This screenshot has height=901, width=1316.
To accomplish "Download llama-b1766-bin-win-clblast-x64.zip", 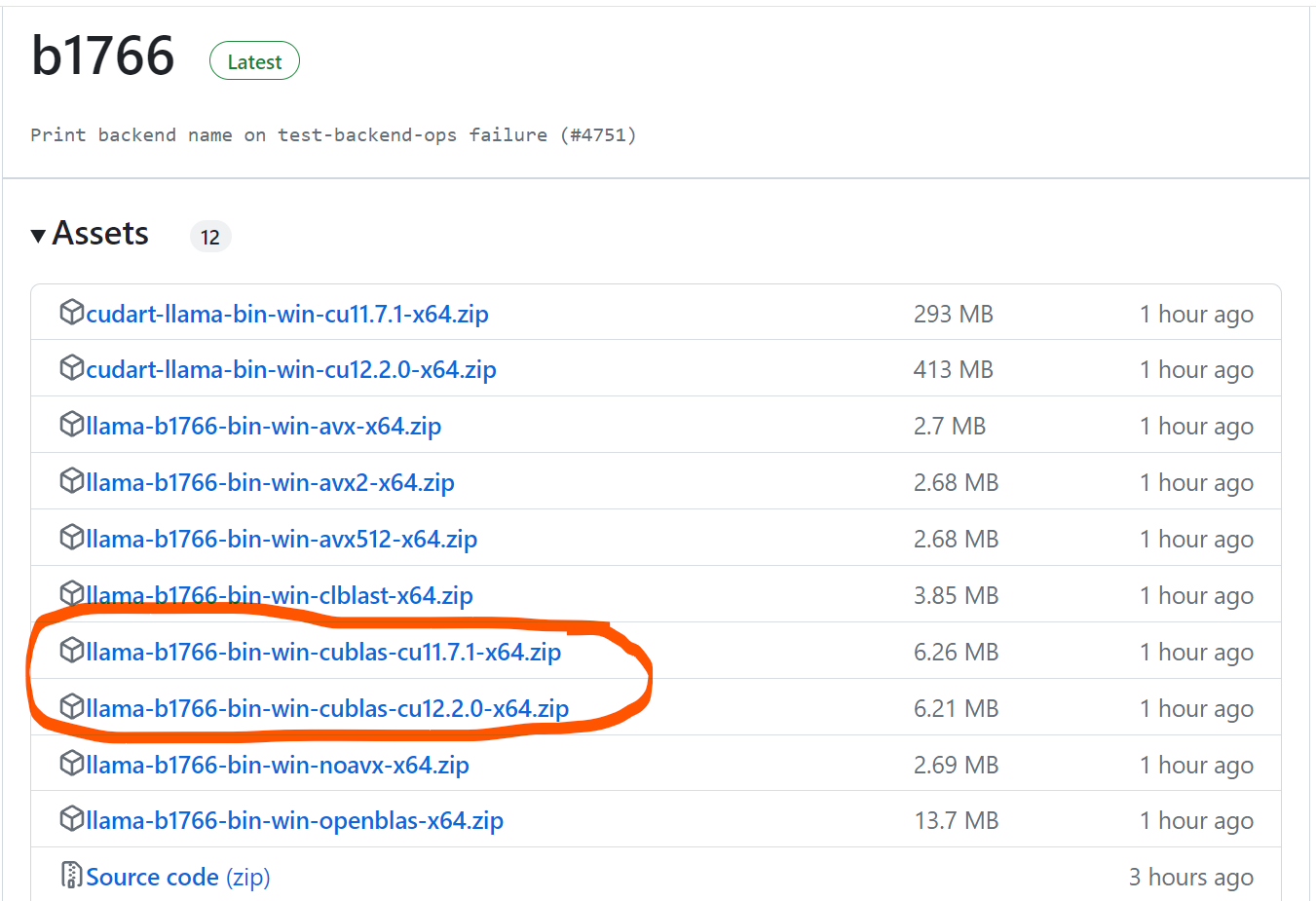I will coord(280,595).
